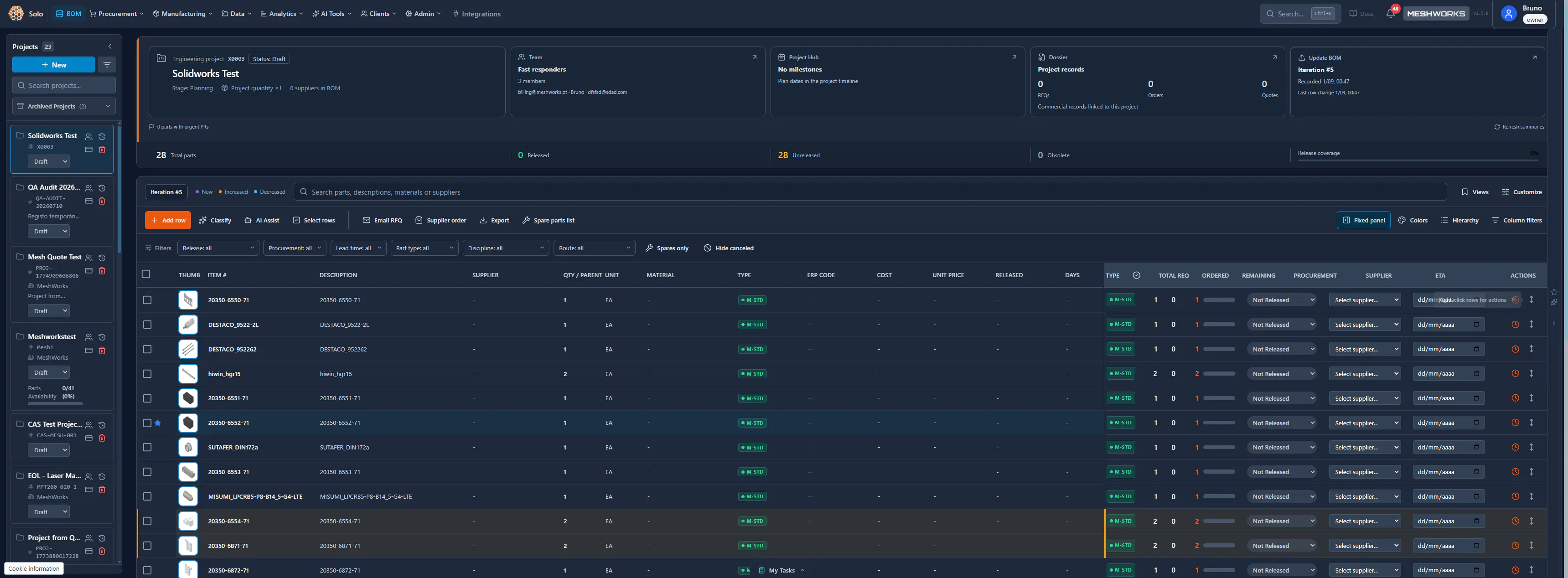Open the AI Tools menu
This screenshot has width=1568, height=578.
332,13
